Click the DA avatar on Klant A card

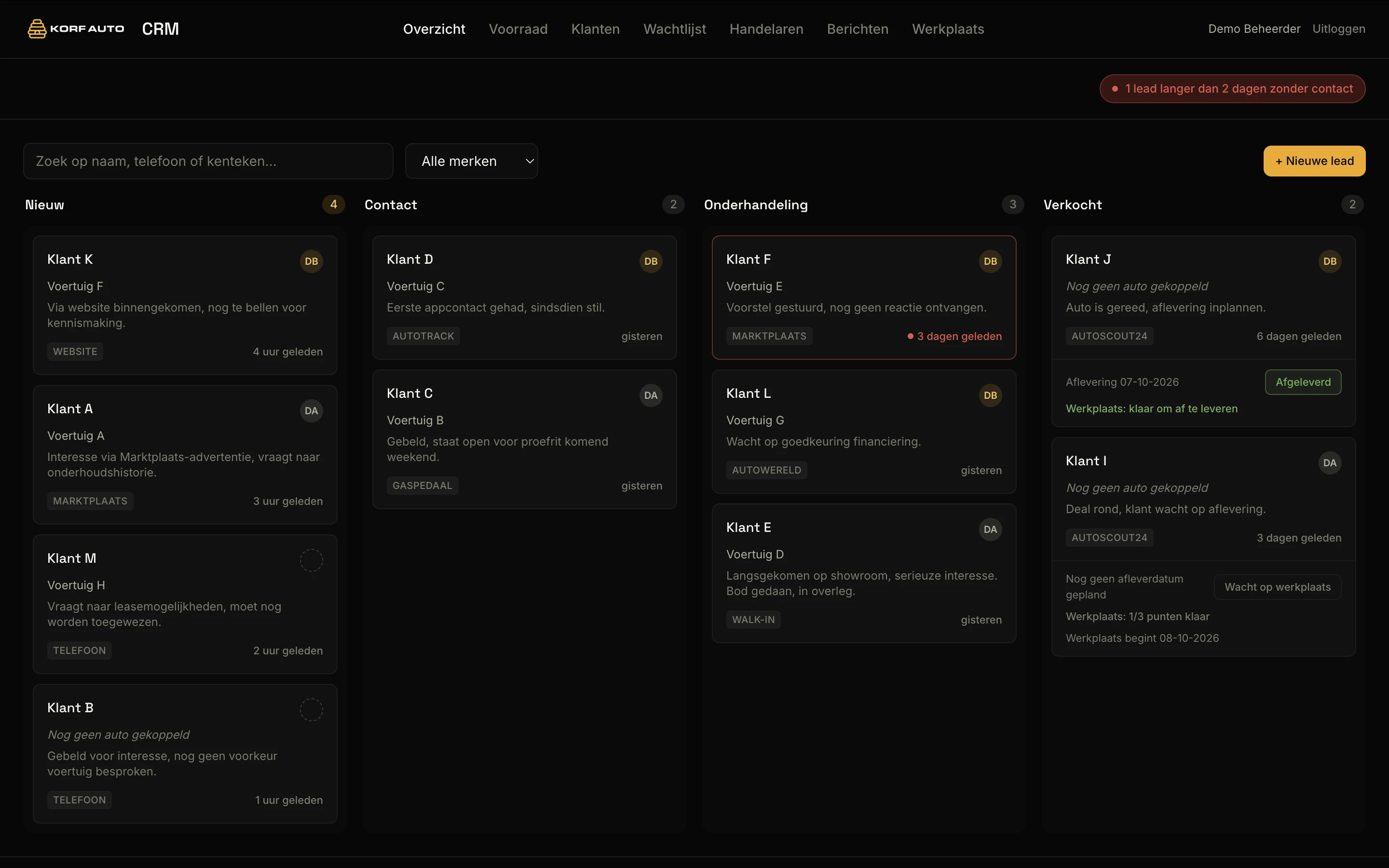(x=311, y=410)
